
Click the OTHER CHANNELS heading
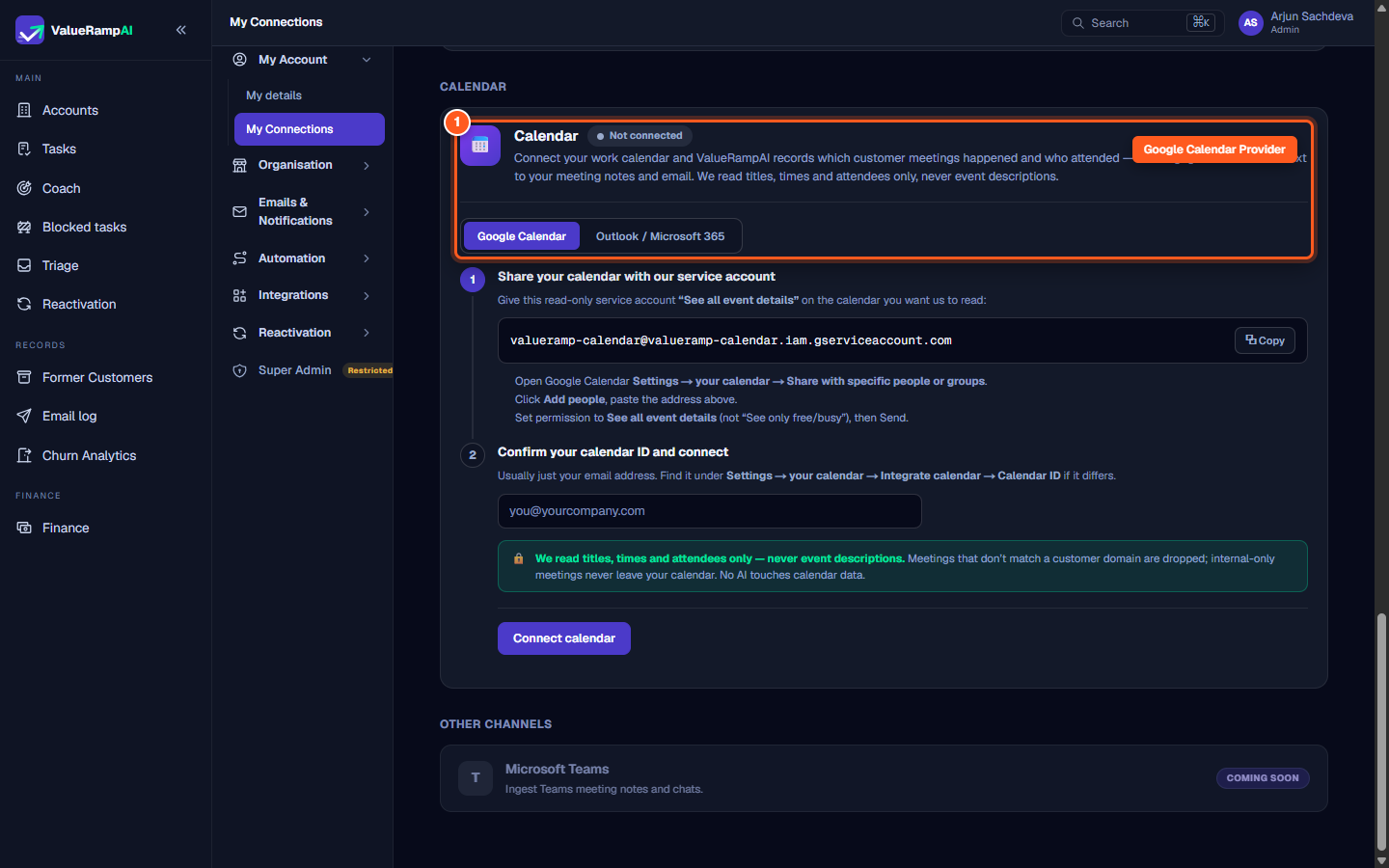pos(496,724)
